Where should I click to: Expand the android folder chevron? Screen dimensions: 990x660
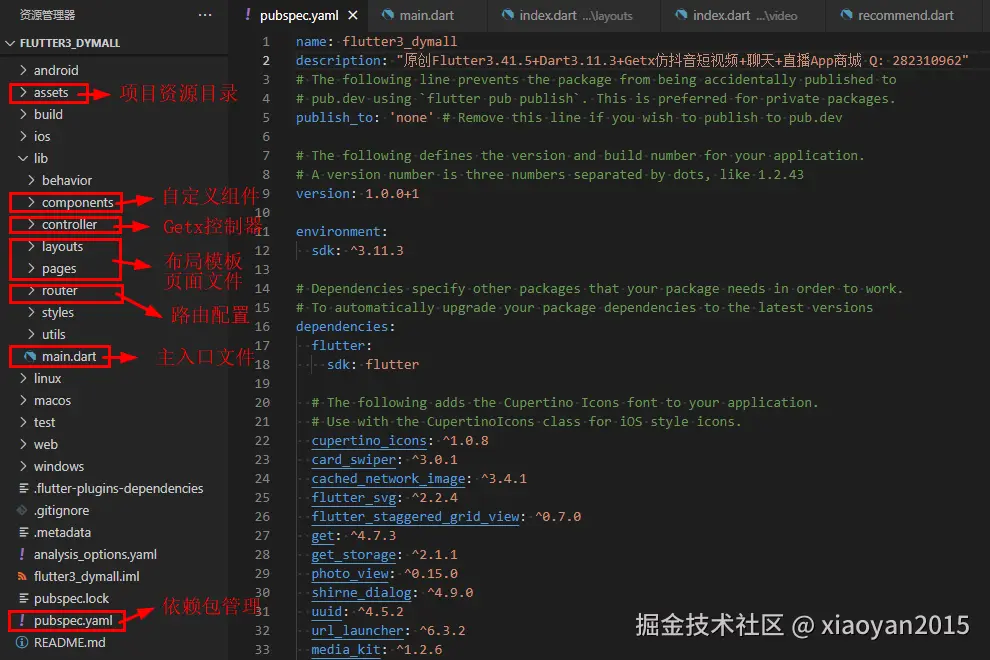pyautogui.click(x=23, y=70)
